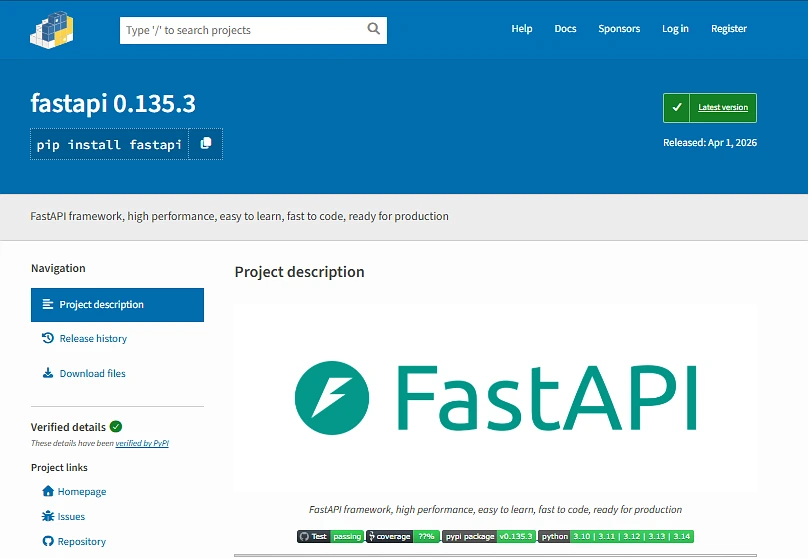Go to the Sponsors page
Image resolution: width=808 pixels, height=558 pixels.
pyautogui.click(x=619, y=29)
